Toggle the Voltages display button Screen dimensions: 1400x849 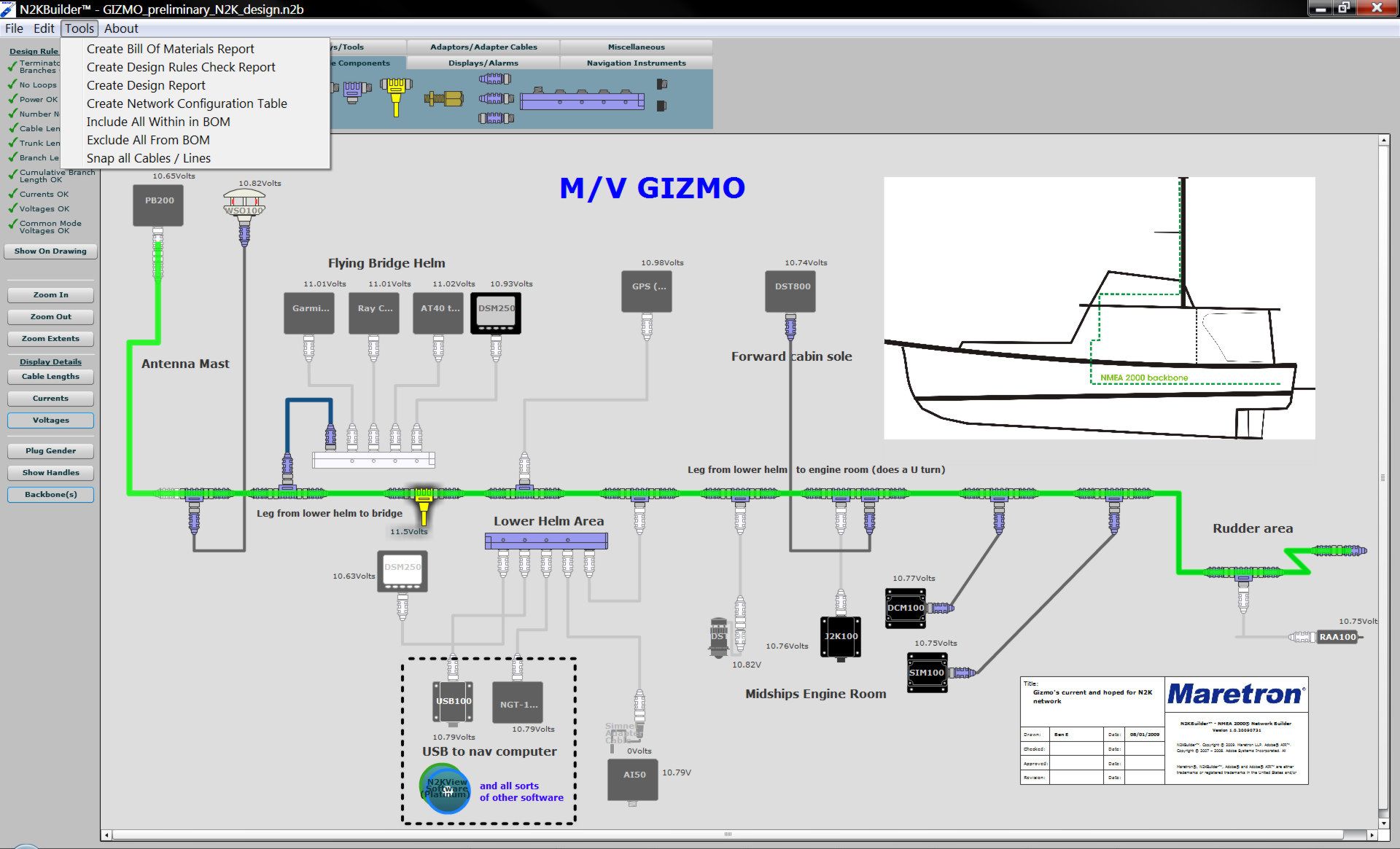50,420
